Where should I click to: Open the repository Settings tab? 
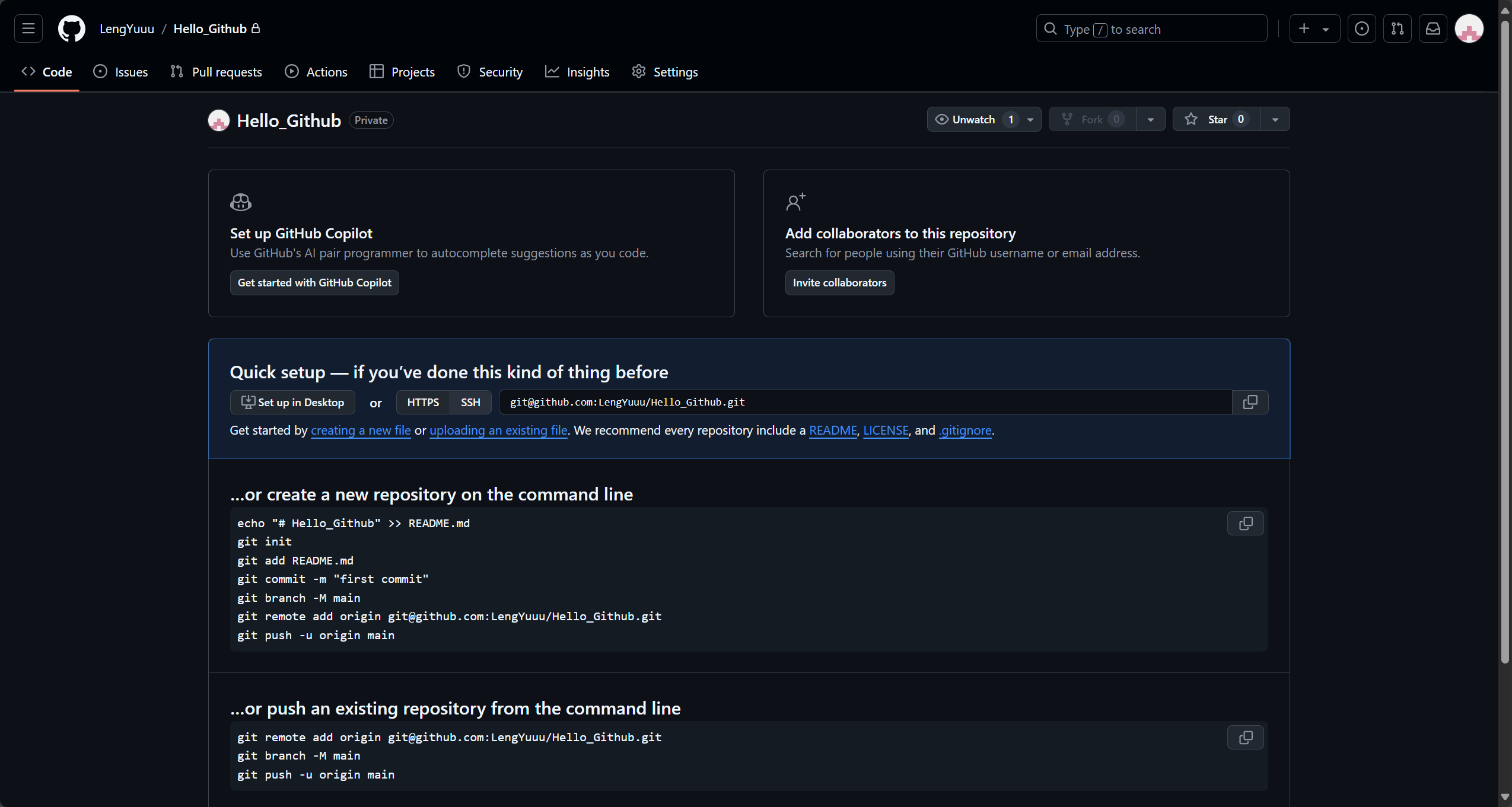[665, 72]
